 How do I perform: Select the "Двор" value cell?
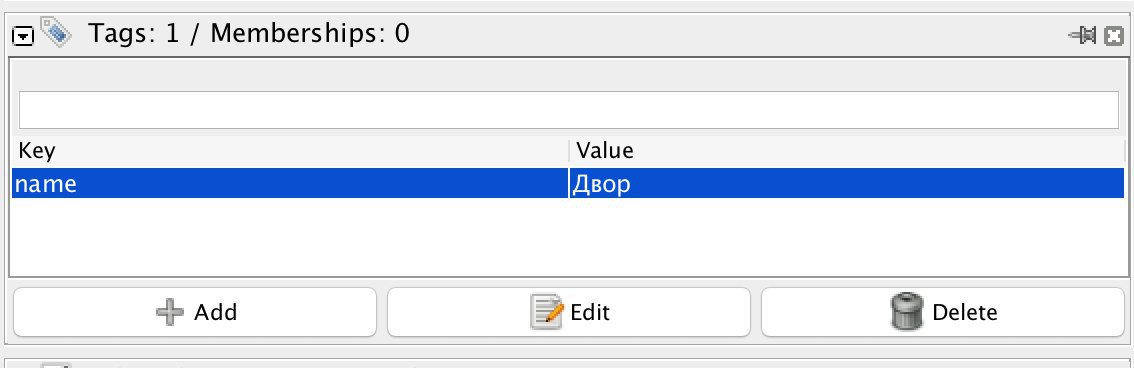click(x=848, y=184)
